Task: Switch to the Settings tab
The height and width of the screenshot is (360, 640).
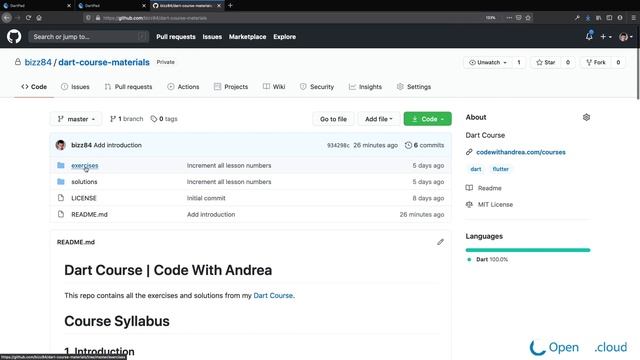Action: (414, 87)
